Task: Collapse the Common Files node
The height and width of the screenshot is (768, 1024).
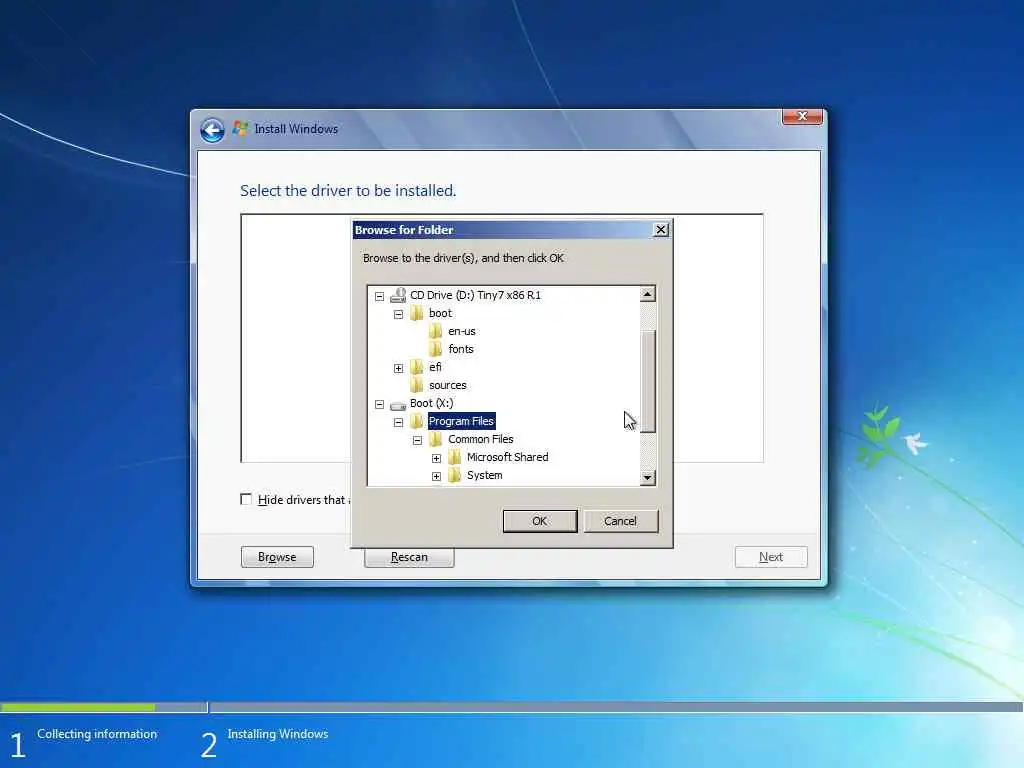Action: point(417,440)
